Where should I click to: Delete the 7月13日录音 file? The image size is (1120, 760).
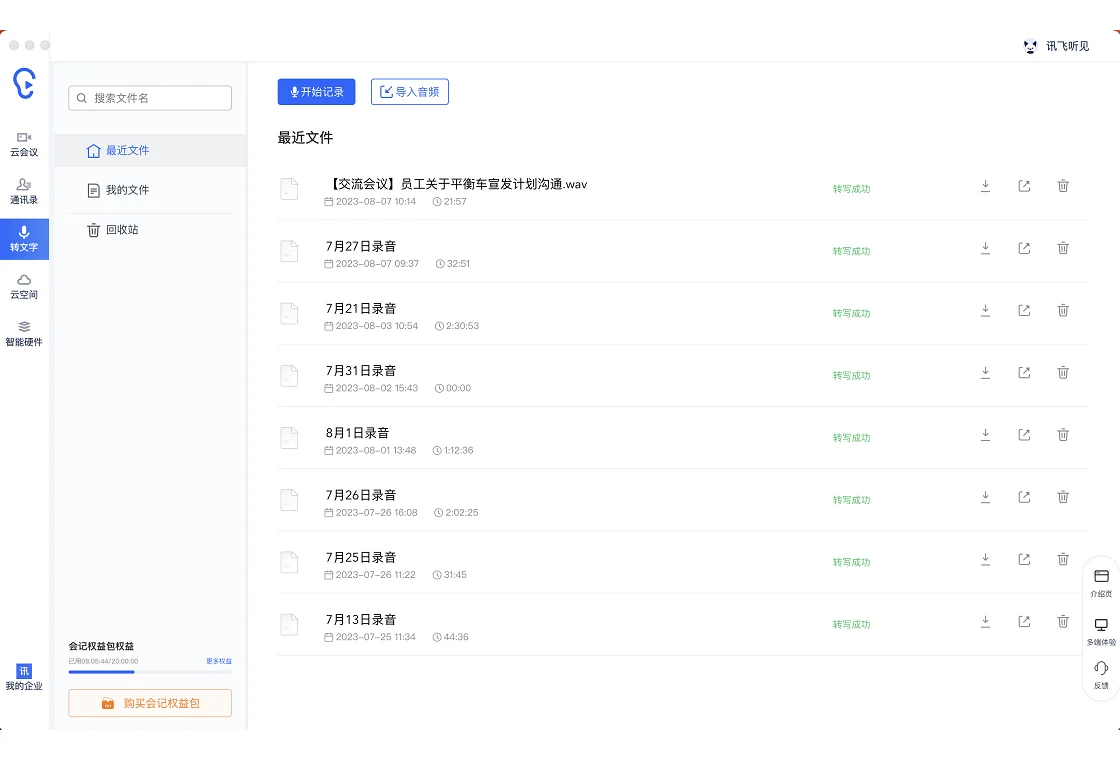[1063, 621]
